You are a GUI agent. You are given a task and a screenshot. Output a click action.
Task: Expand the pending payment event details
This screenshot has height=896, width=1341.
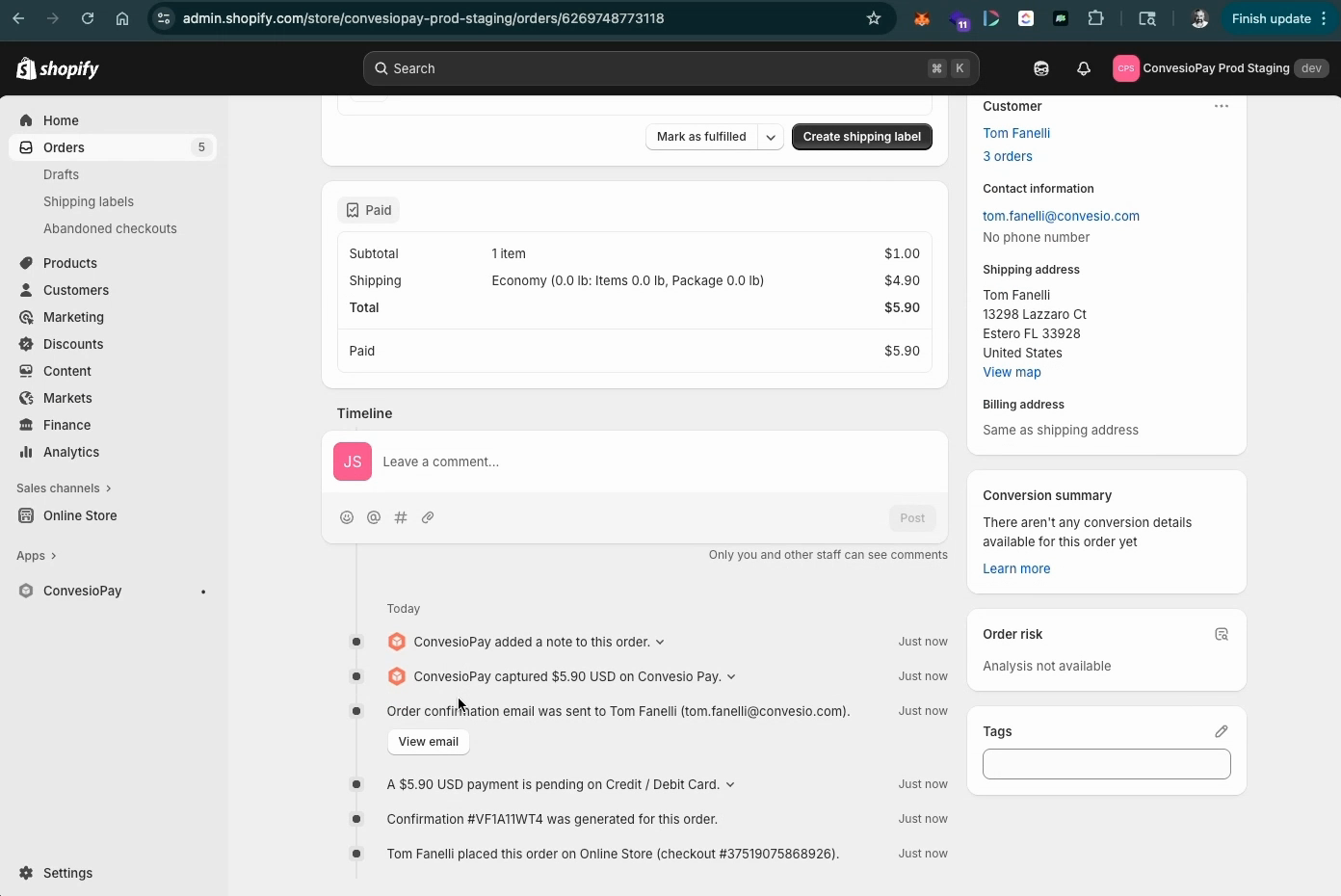click(x=730, y=784)
